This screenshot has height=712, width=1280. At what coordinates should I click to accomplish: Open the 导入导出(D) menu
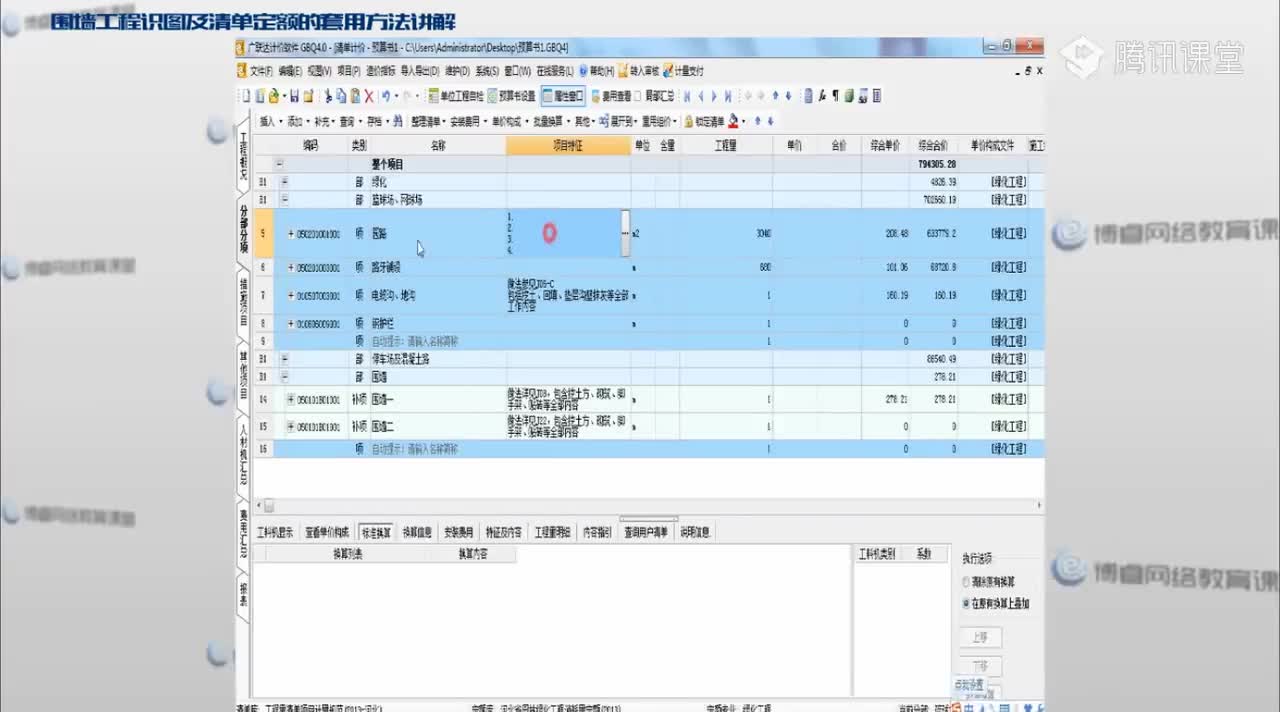(421, 71)
